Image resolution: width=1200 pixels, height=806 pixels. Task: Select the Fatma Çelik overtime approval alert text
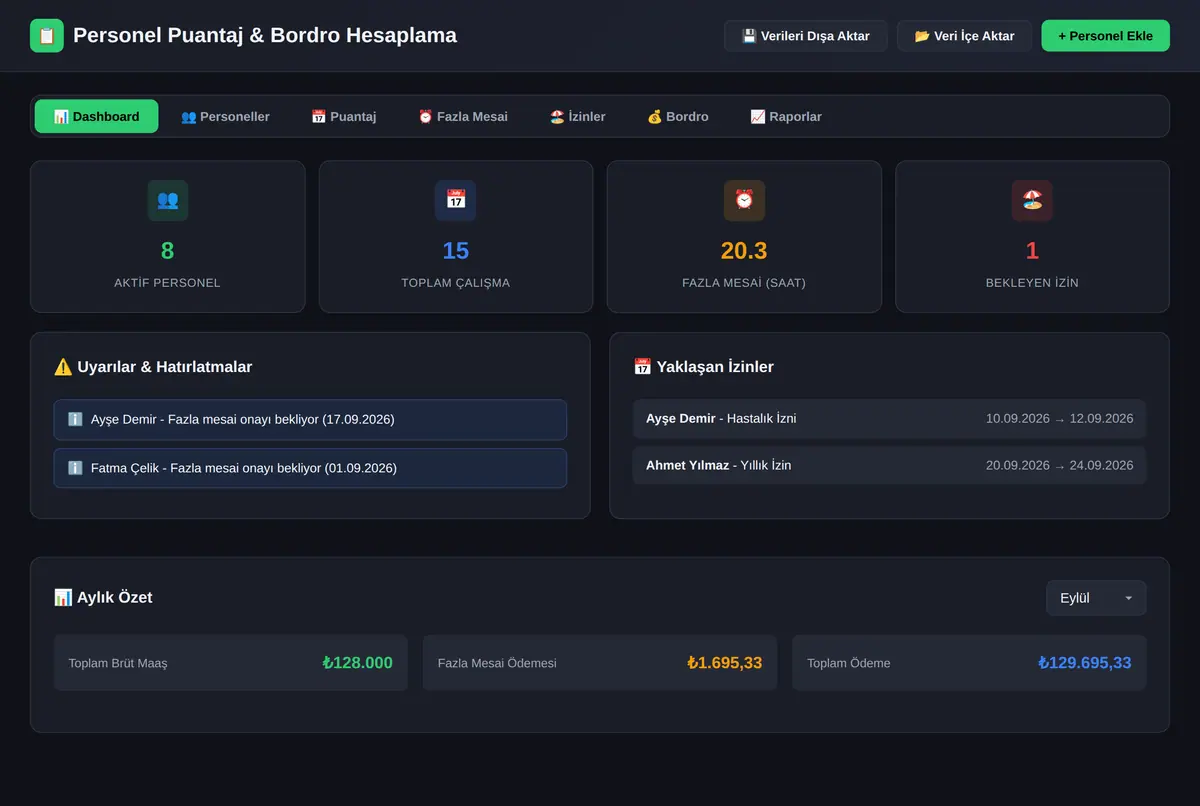[x=244, y=468]
